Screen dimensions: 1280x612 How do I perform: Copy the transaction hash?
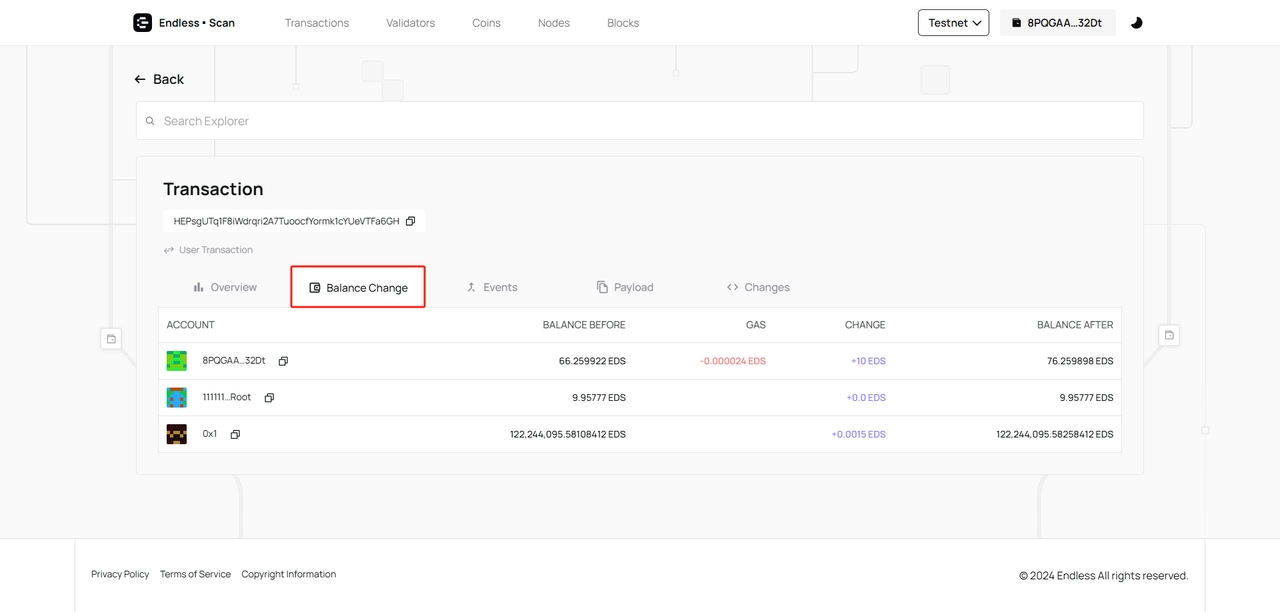point(410,221)
